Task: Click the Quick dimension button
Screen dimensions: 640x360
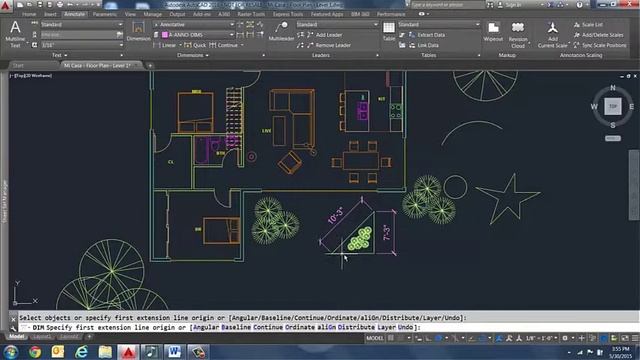Action: click(x=195, y=45)
